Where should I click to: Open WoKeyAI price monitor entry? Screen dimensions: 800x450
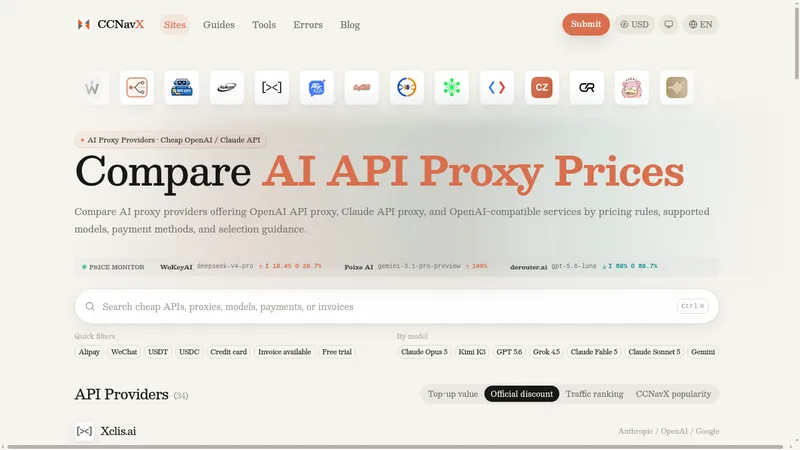click(x=241, y=266)
